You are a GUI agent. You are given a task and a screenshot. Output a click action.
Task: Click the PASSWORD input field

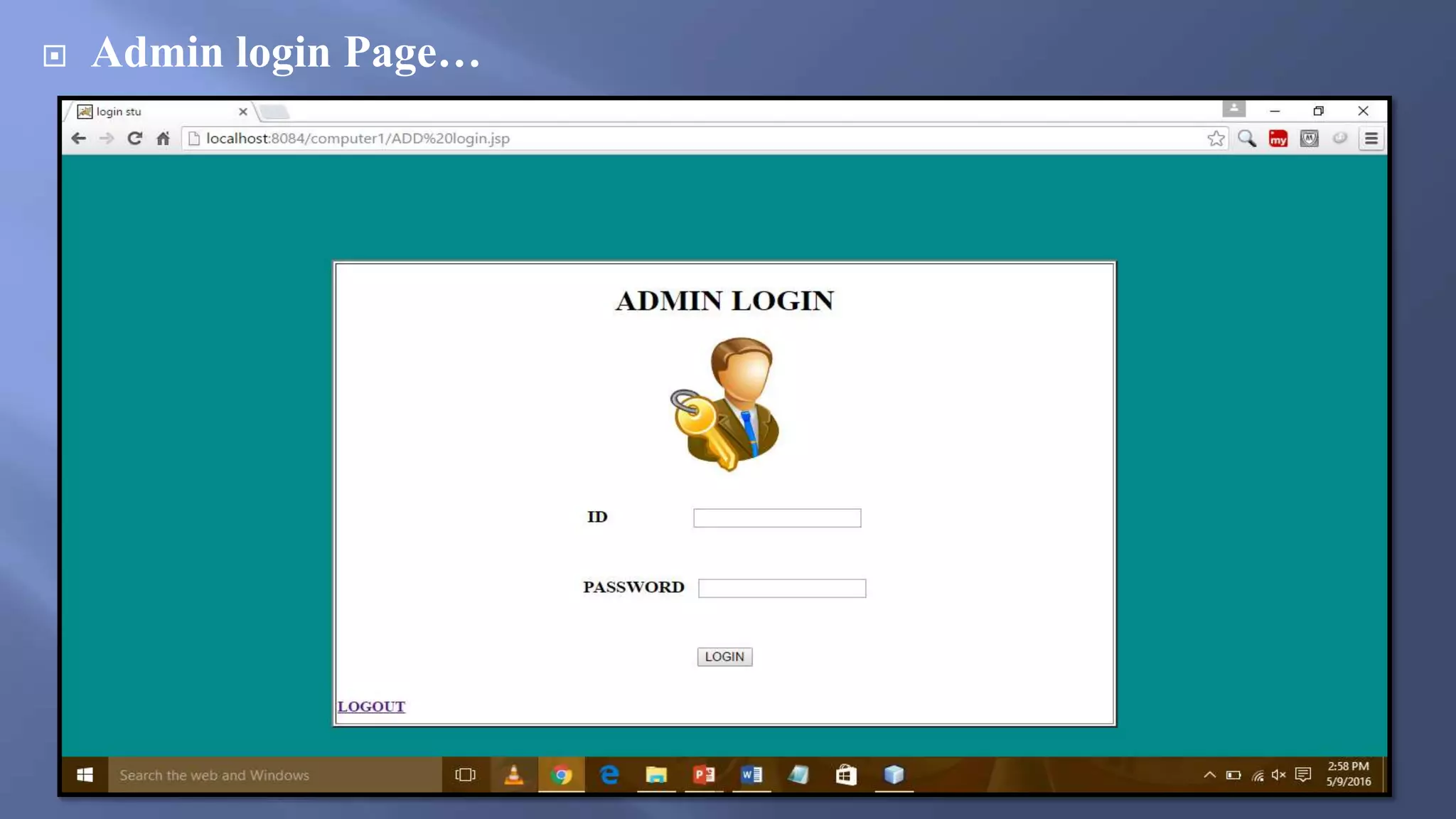pyautogui.click(x=782, y=588)
